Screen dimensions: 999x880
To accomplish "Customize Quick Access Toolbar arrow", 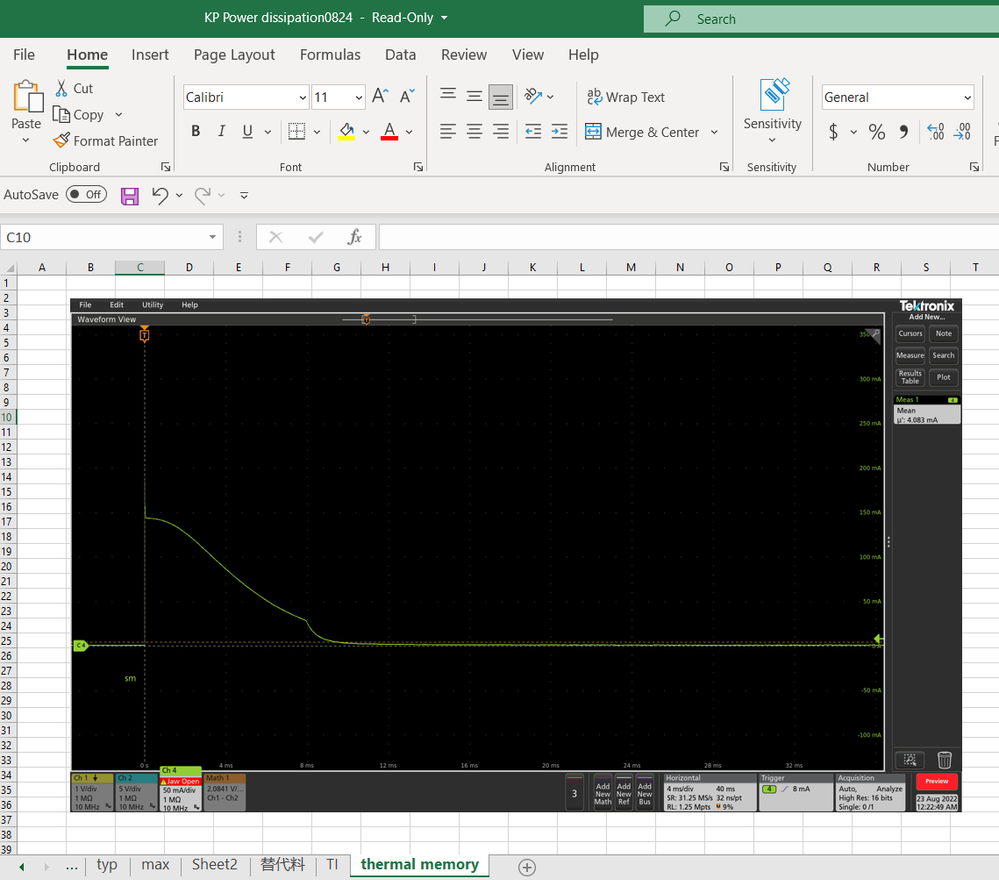I will (x=244, y=195).
